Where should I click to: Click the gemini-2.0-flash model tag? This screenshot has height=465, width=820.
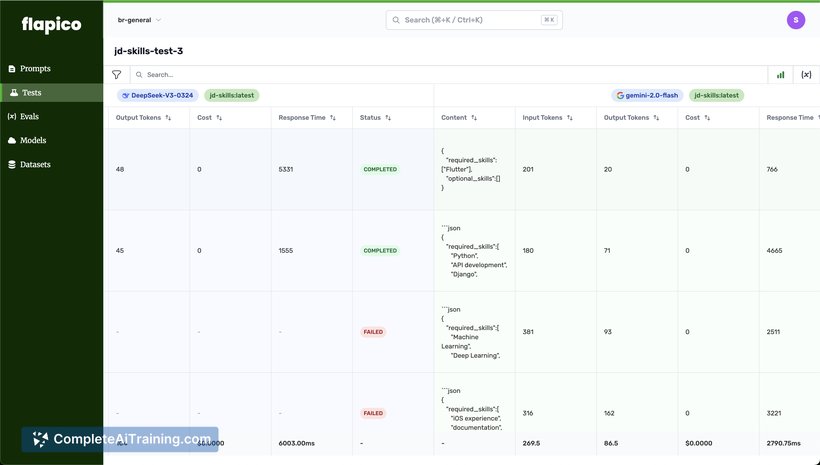coord(647,95)
